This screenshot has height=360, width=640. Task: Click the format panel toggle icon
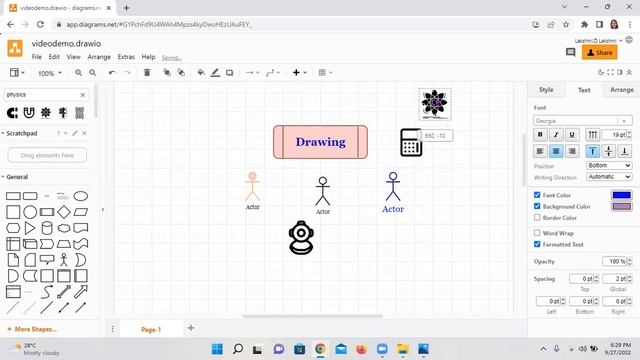pyautogui.click(x=620, y=72)
